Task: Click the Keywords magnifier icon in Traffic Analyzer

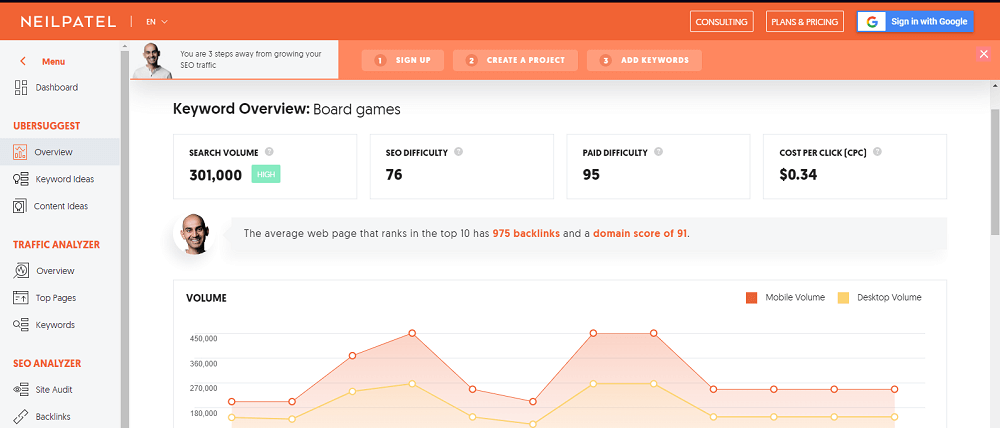Action: click(20, 325)
